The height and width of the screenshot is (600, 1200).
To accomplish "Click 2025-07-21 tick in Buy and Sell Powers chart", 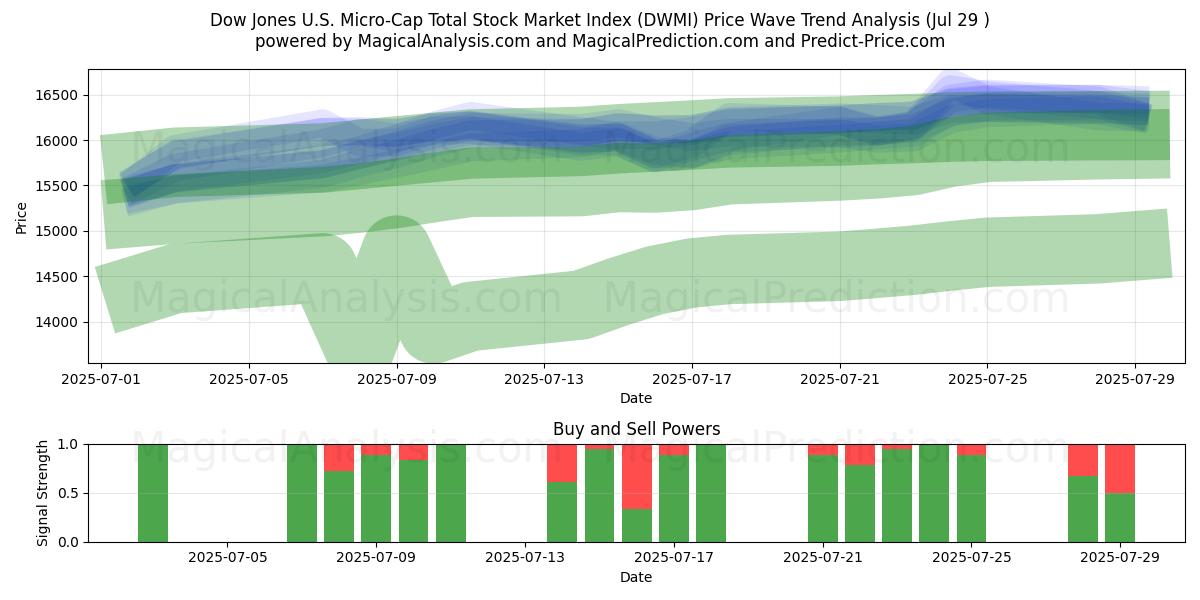I will [823, 559].
